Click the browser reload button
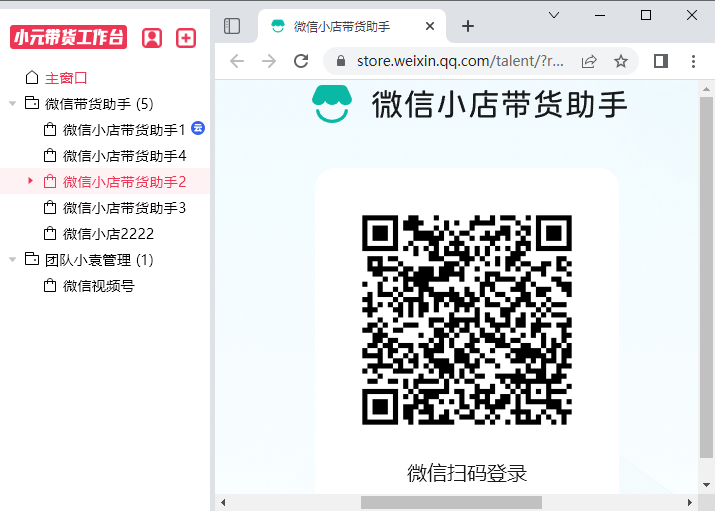Viewport: 715px width, 511px height. (x=301, y=61)
